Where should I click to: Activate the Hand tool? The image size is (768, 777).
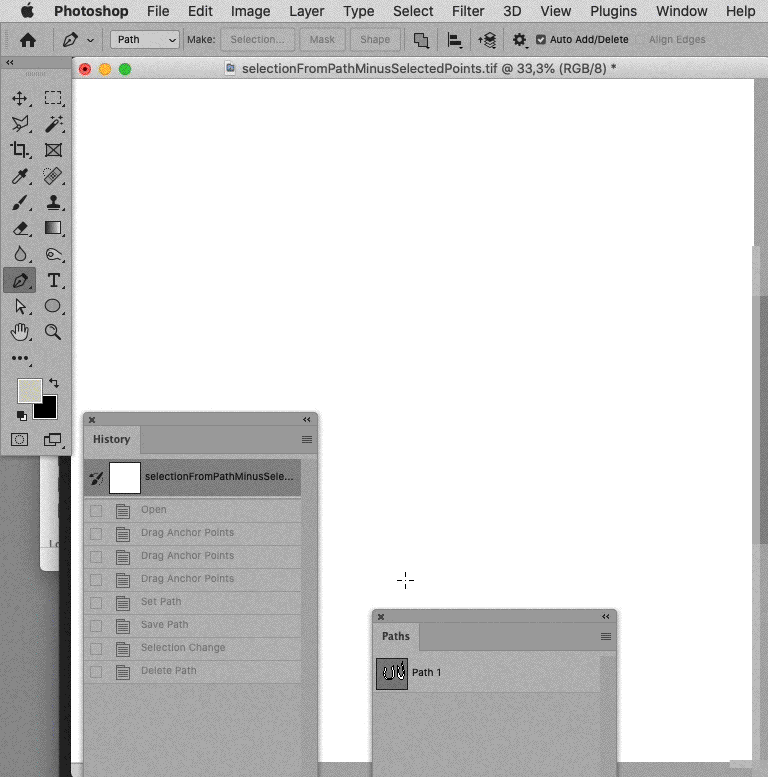(20, 332)
